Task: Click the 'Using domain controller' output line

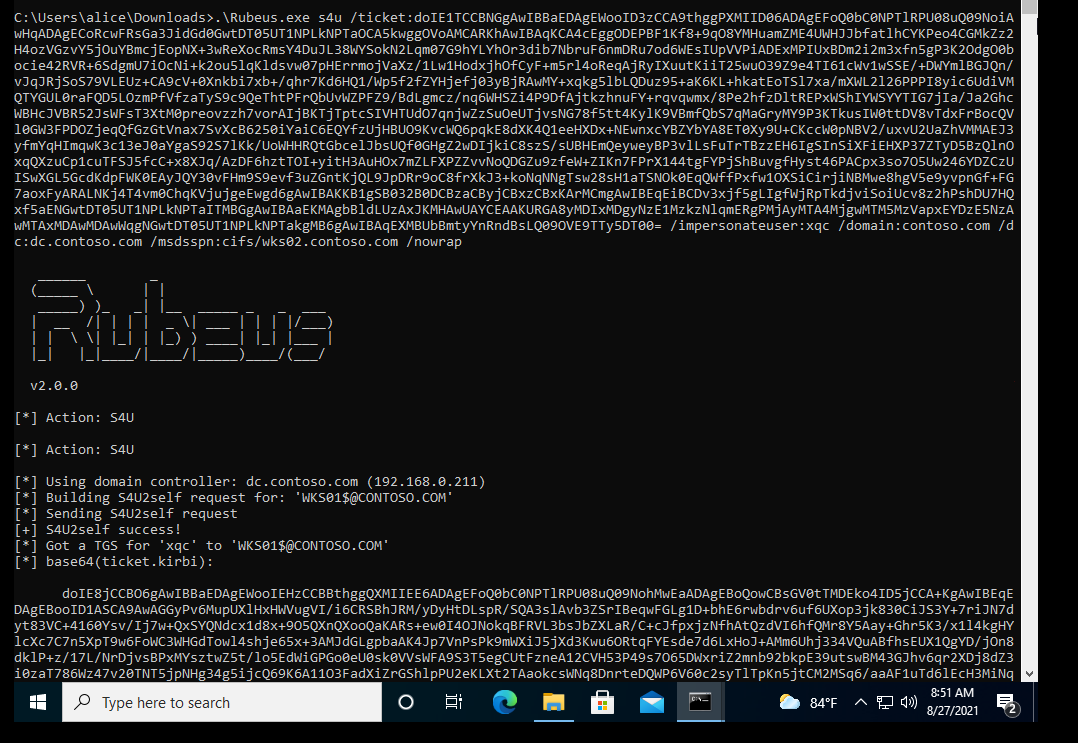Action: [250, 482]
